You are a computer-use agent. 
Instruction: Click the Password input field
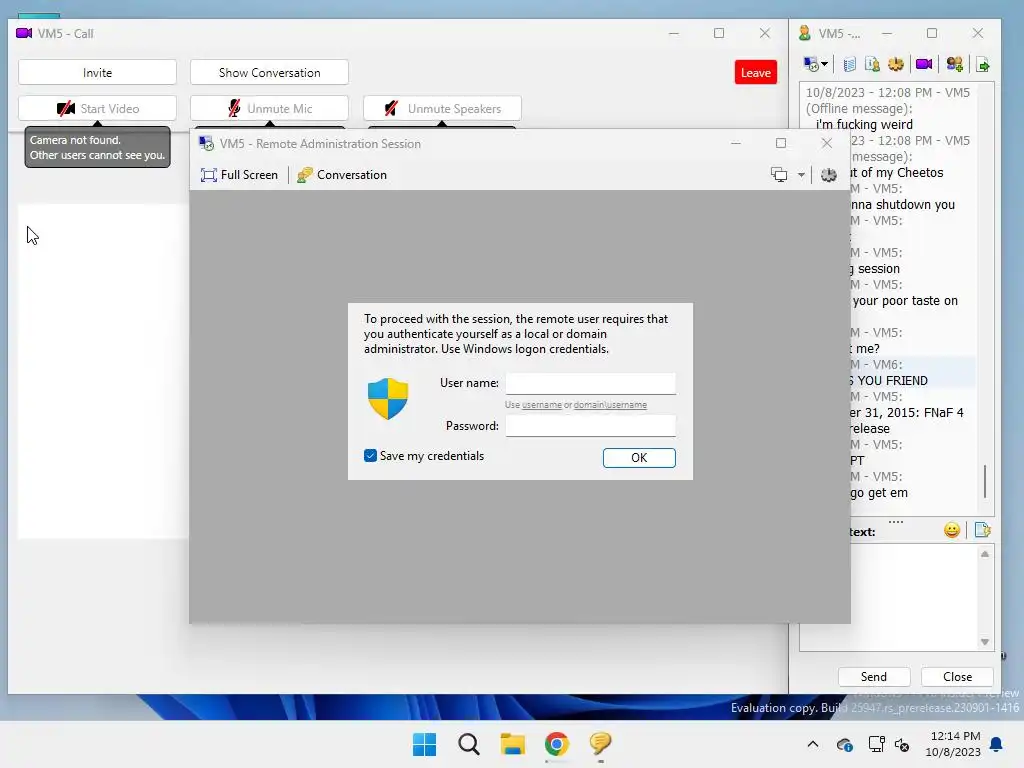pyautogui.click(x=590, y=426)
